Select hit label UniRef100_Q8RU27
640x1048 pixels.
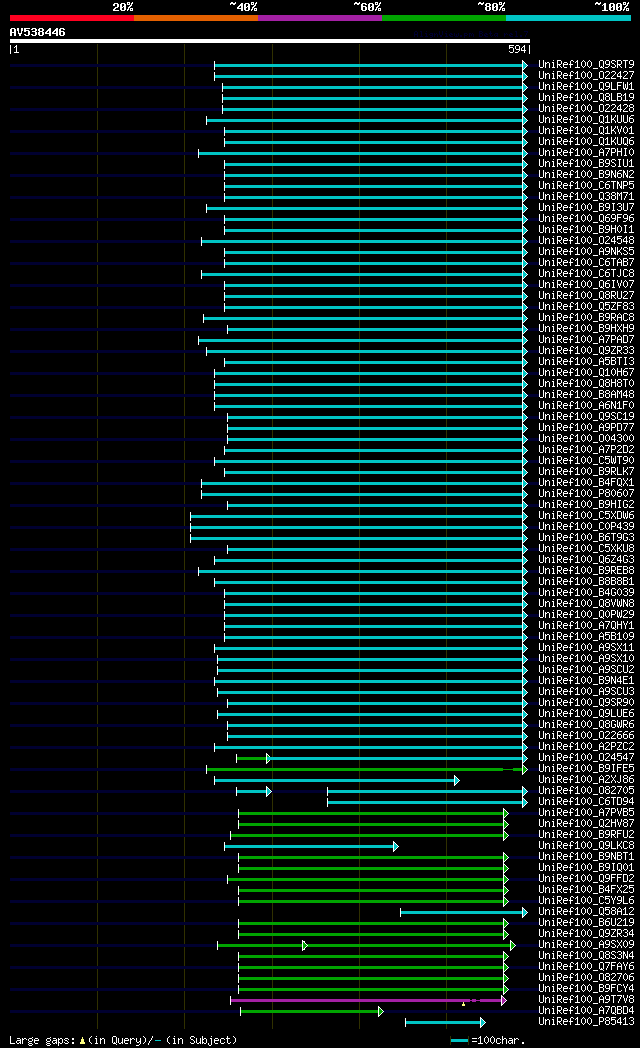(587, 295)
